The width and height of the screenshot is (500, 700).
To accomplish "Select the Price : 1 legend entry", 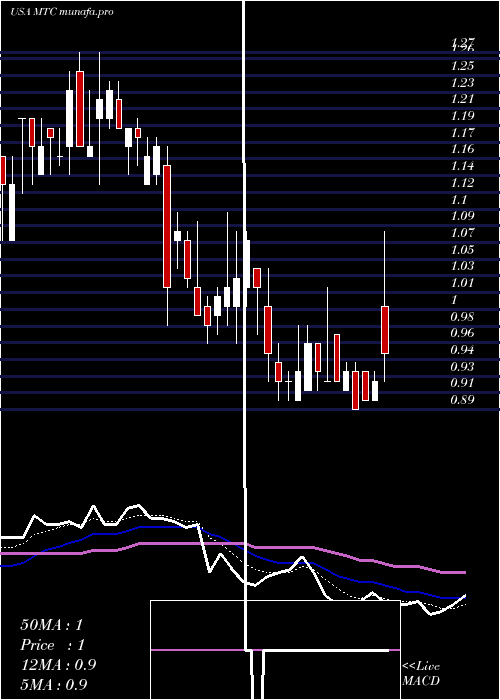I will point(52,645).
